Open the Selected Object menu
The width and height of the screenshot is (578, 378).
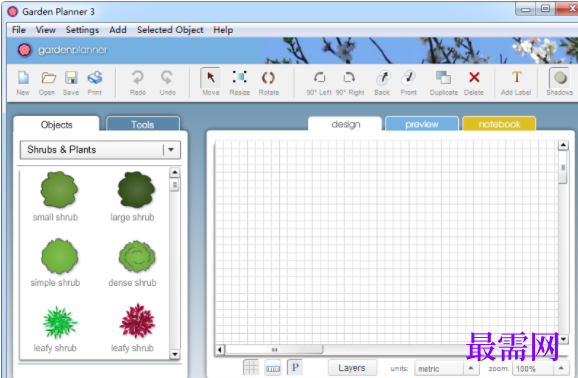(170, 30)
